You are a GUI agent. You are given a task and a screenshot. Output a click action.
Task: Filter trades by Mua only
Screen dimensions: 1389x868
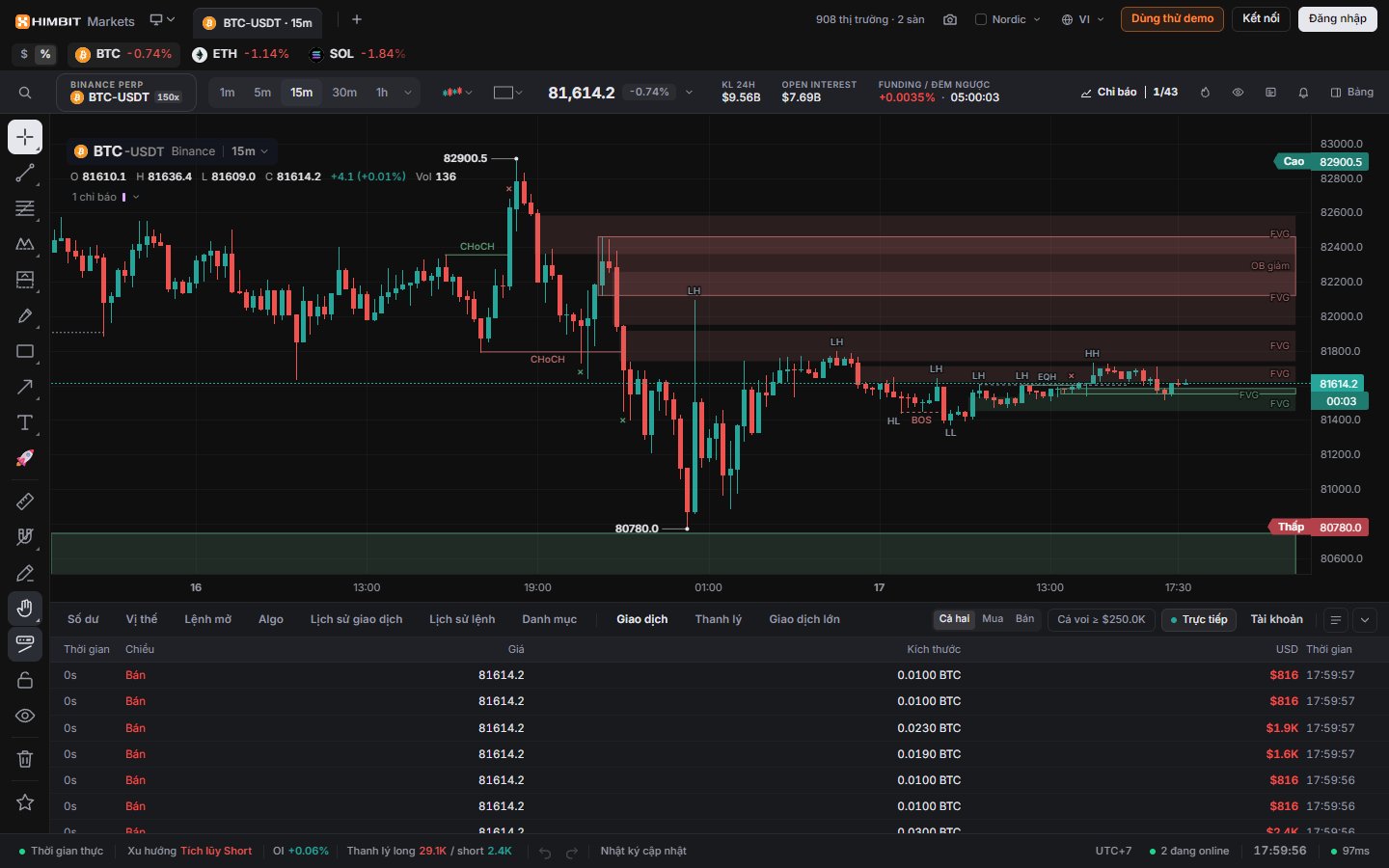coord(993,619)
